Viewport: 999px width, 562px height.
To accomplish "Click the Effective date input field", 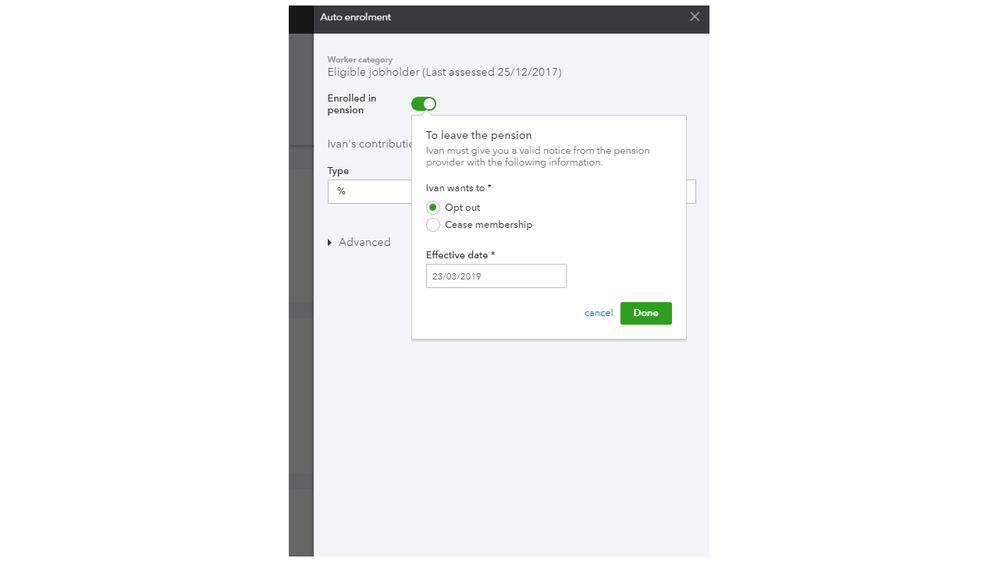I will tap(496, 276).
